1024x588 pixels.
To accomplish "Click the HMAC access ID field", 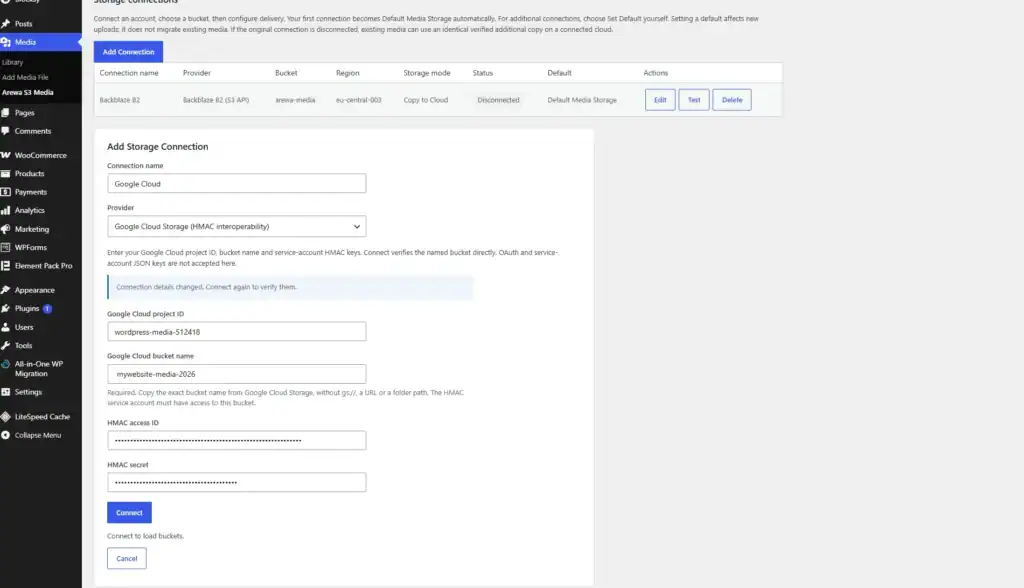I will pyautogui.click(x=236, y=440).
